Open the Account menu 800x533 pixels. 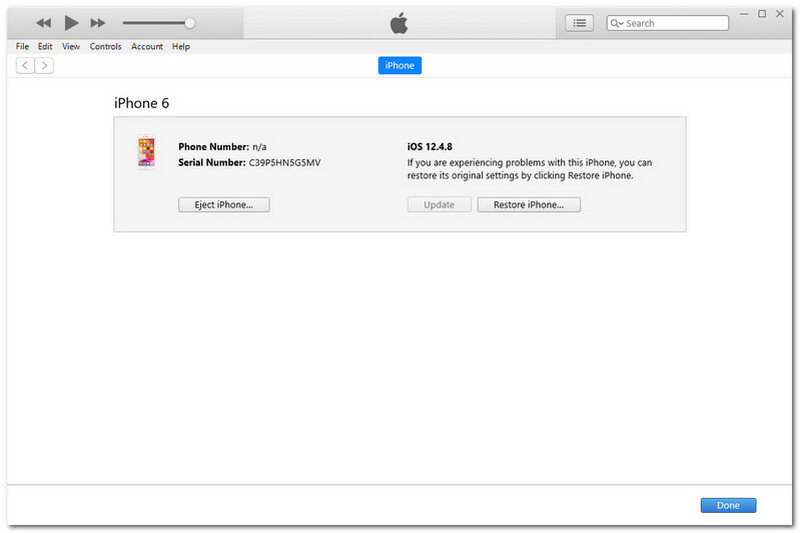tap(147, 46)
